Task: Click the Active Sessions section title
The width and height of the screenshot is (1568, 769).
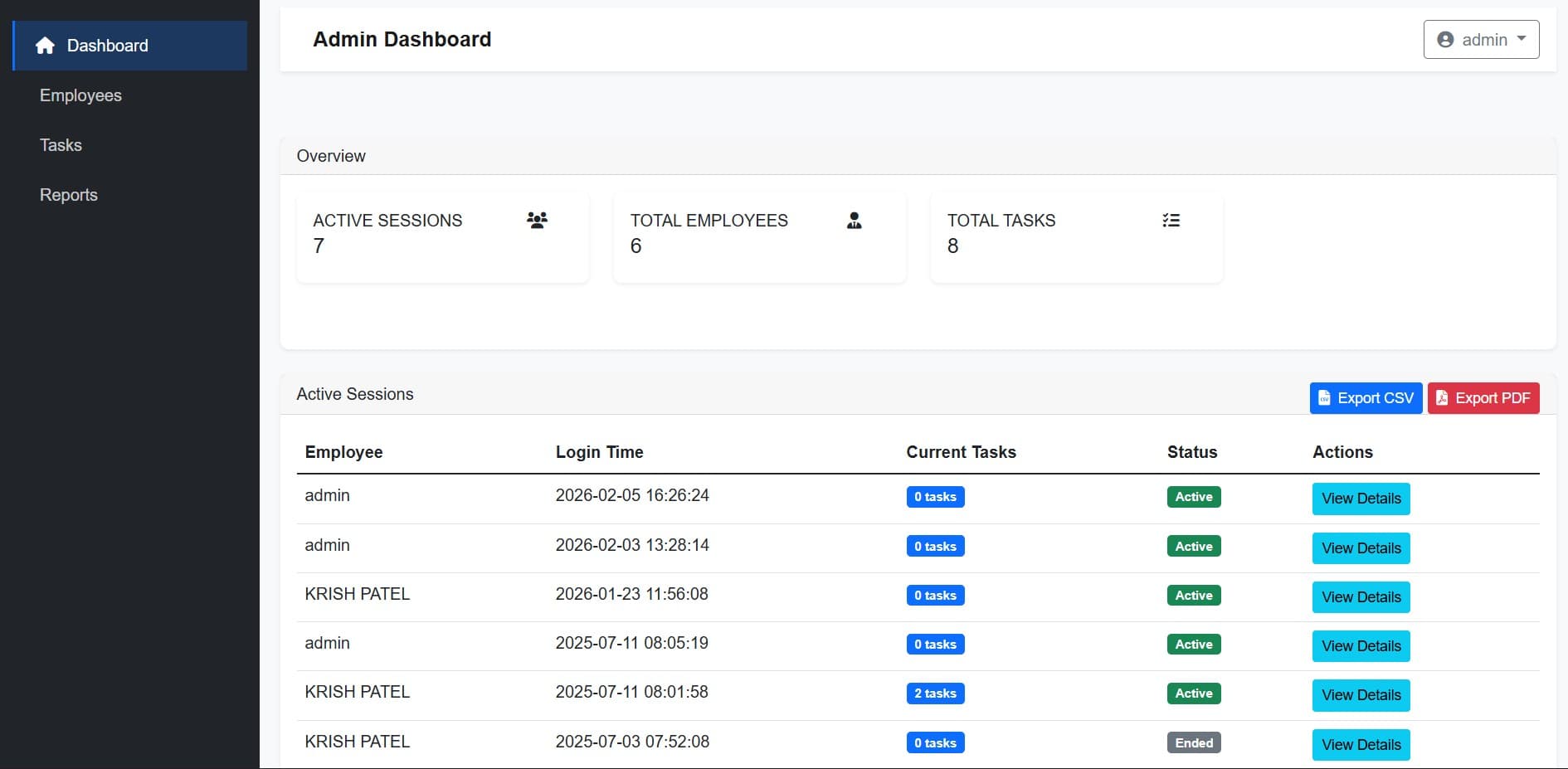Action: (355, 394)
